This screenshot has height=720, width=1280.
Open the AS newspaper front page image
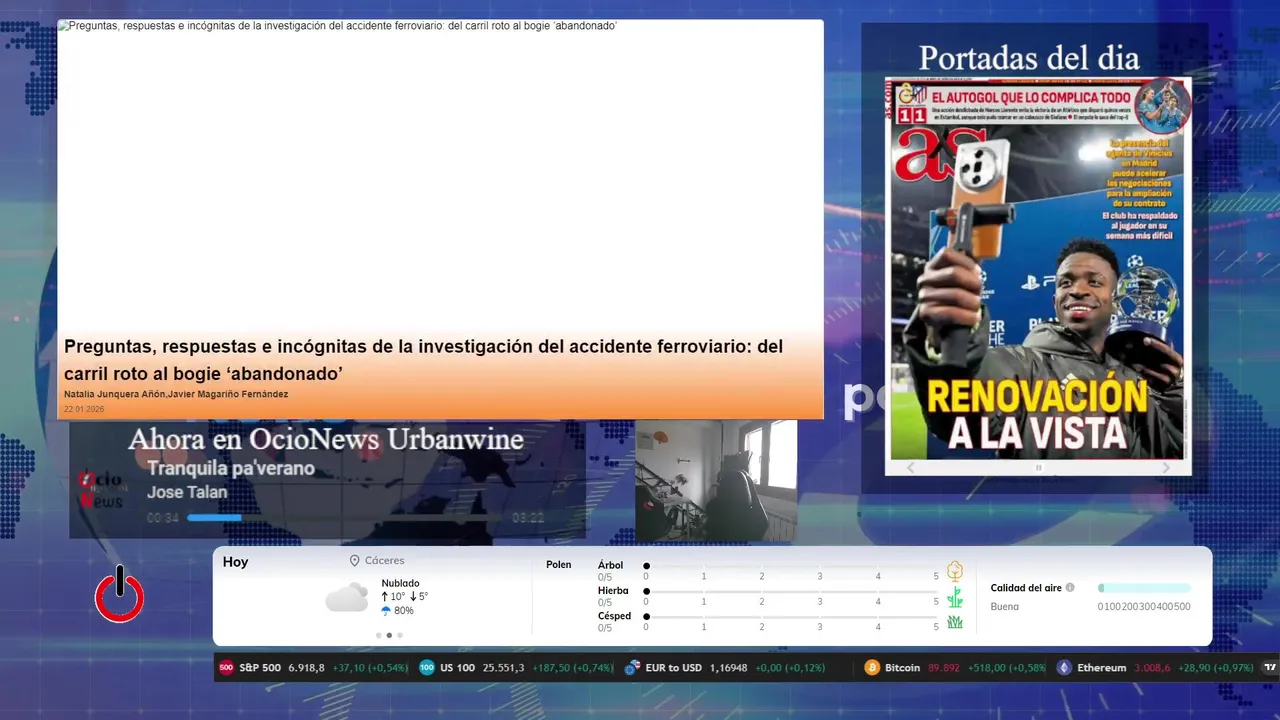coord(1038,268)
